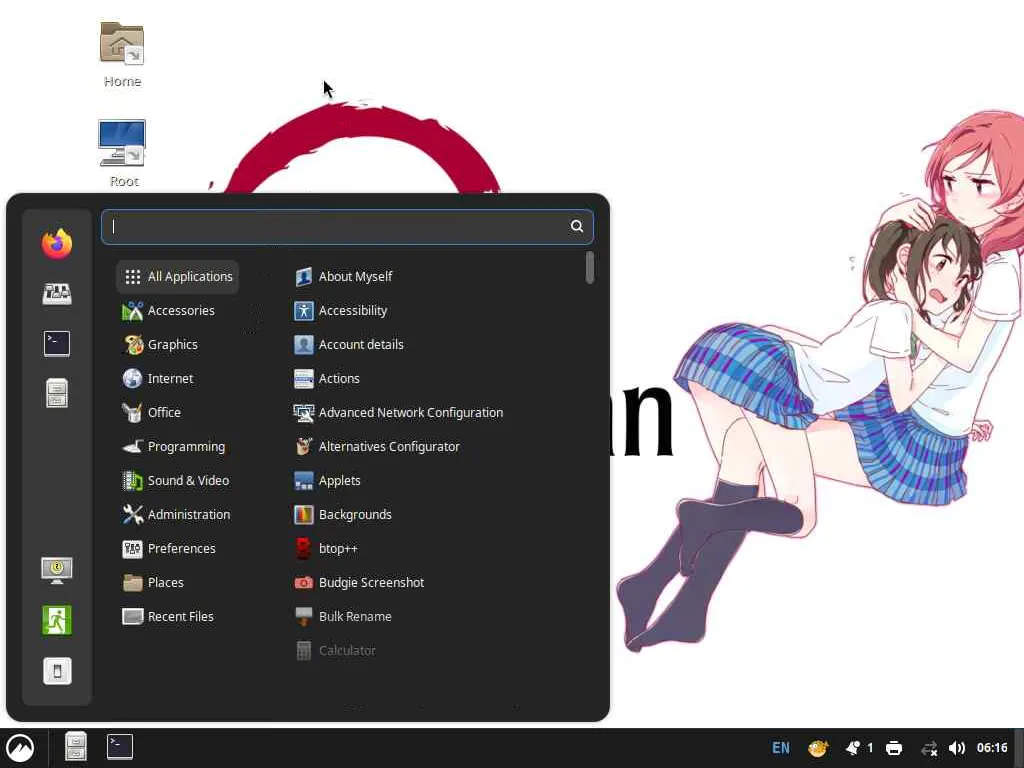Open file manager from taskbar
1024x768 pixels.
(76, 746)
